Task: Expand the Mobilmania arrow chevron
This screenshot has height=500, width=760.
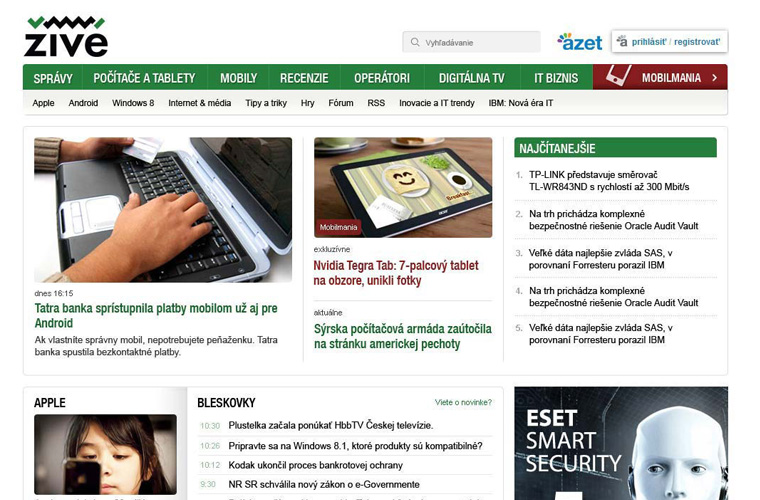Action: [x=714, y=78]
